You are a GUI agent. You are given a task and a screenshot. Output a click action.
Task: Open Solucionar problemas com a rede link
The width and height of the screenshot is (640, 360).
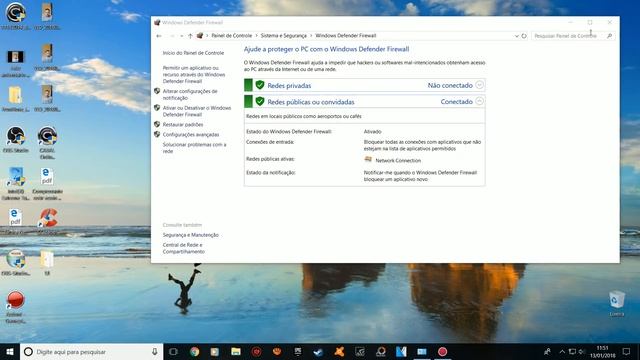click(194, 148)
